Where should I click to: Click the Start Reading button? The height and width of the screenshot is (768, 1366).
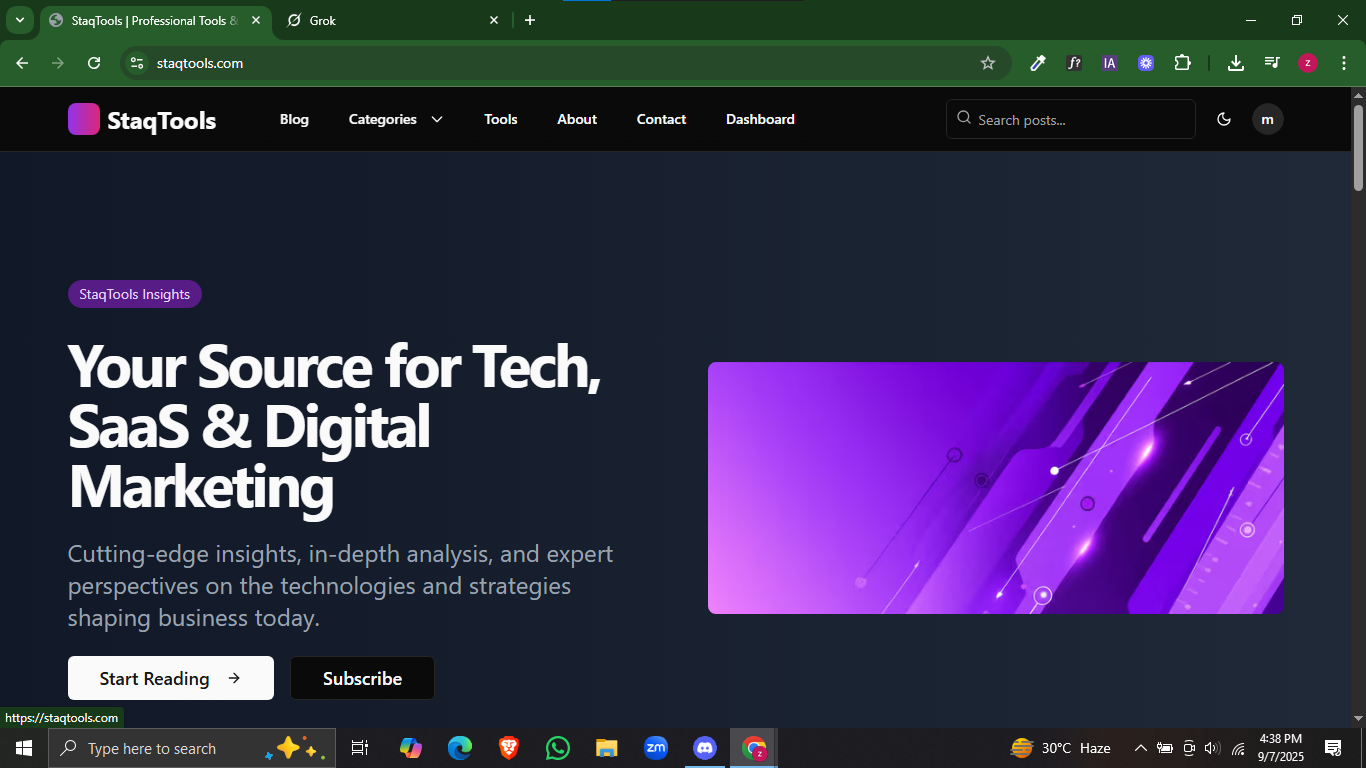[x=171, y=678]
